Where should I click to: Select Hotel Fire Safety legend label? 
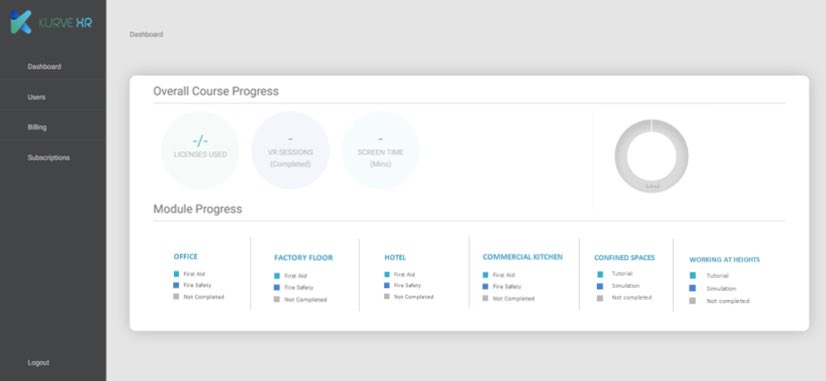[x=408, y=285]
